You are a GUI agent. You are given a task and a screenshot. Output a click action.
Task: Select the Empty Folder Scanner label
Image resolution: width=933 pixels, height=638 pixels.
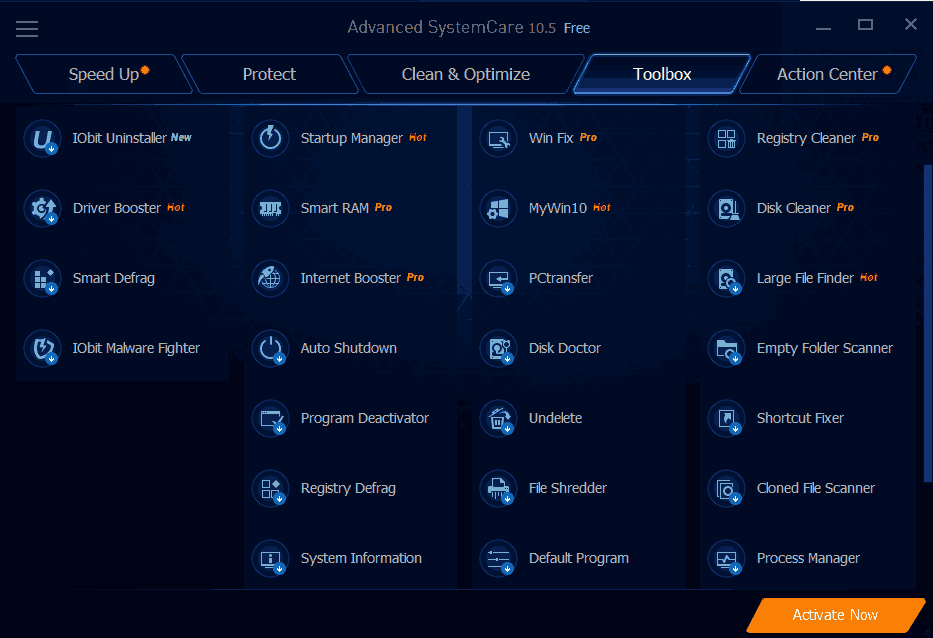click(825, 348)
